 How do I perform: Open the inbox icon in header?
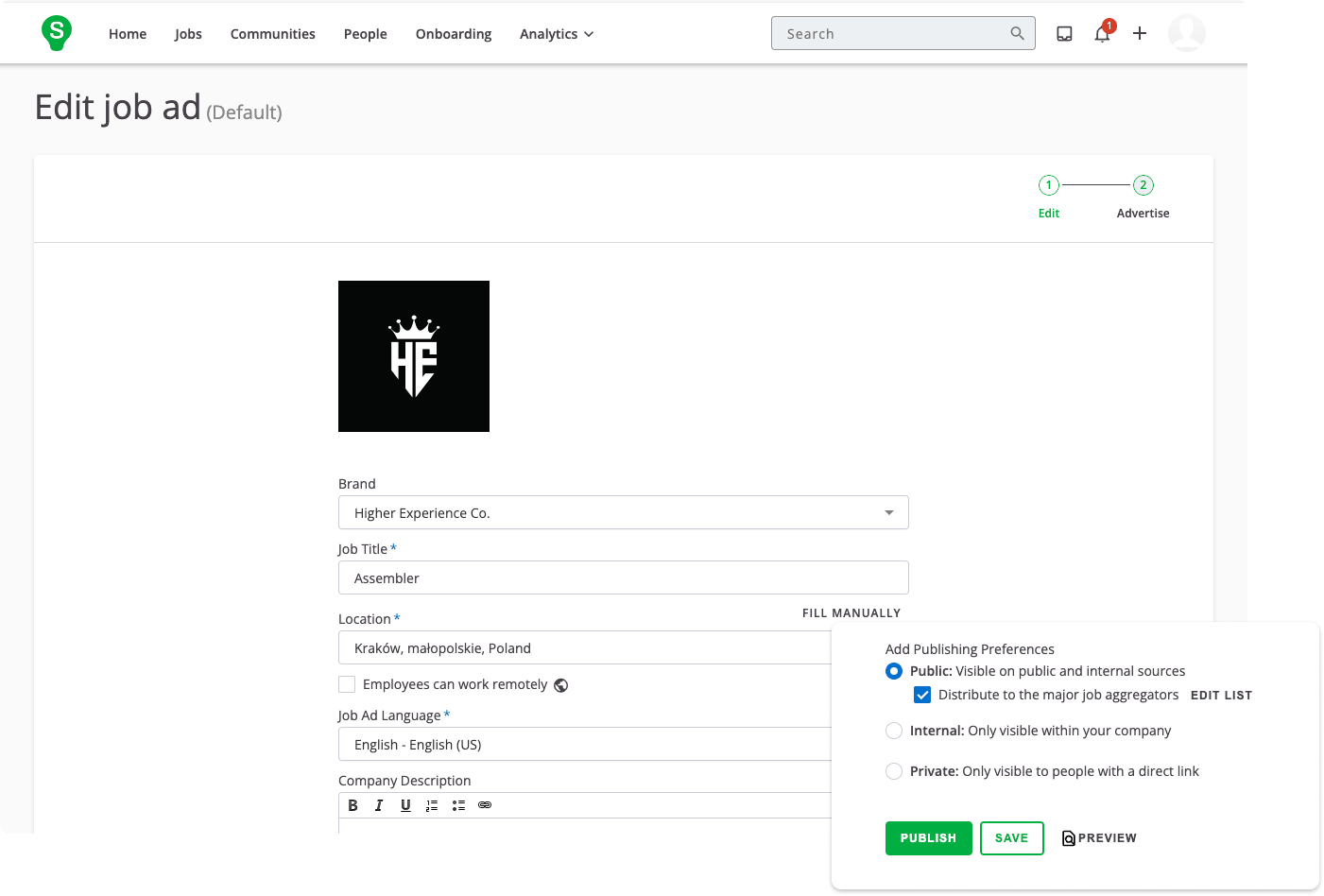click(1064, 34)
